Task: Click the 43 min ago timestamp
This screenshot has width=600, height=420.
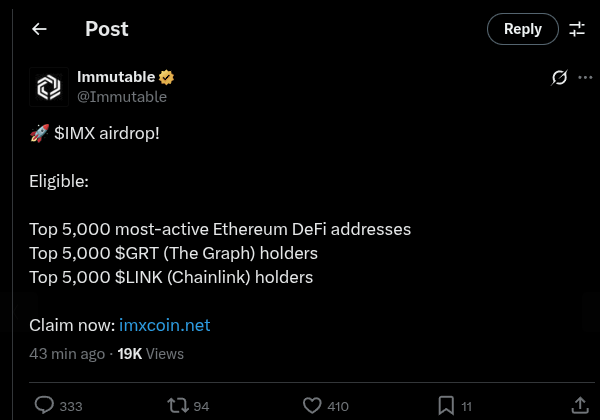Action: pyautogui.click(x=67, y=353)
